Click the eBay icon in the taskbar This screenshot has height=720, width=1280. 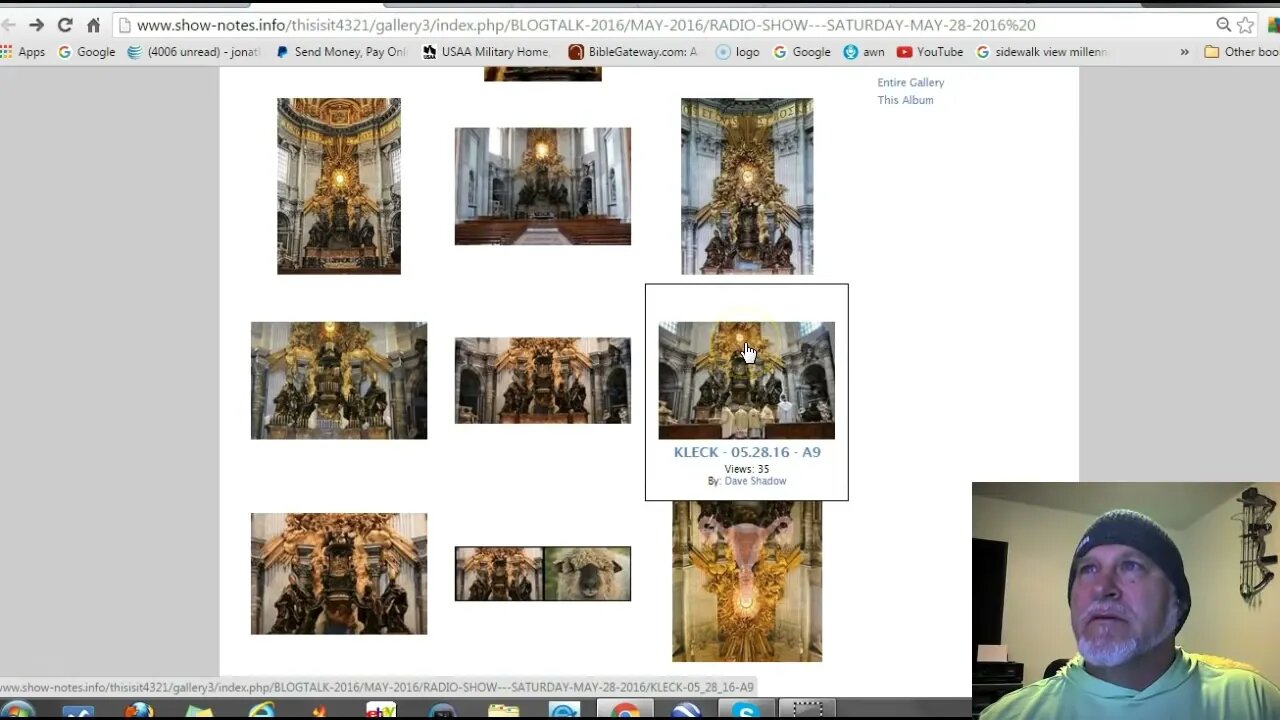[x=381, y=711]
